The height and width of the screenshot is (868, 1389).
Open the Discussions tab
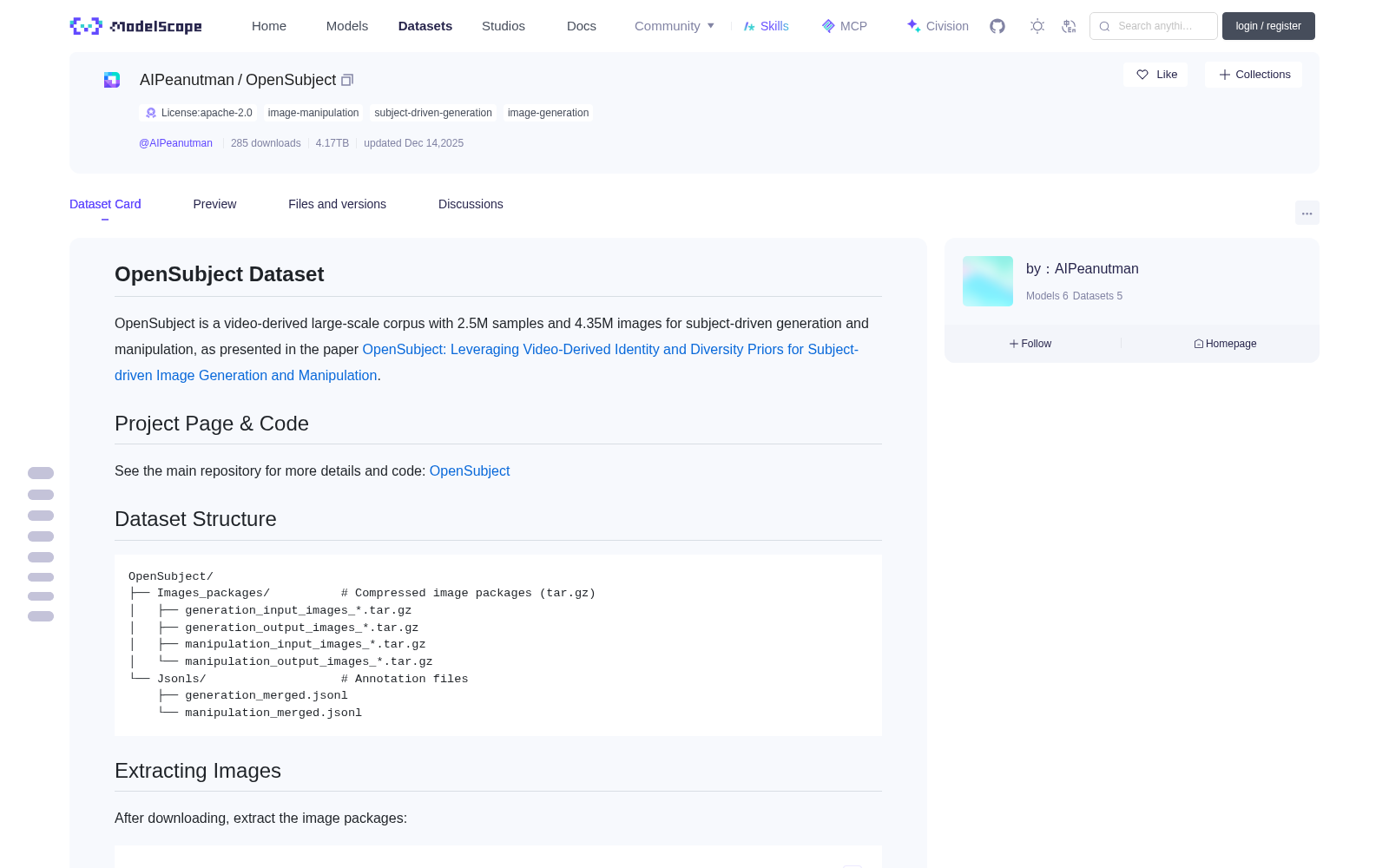point(471,204)
